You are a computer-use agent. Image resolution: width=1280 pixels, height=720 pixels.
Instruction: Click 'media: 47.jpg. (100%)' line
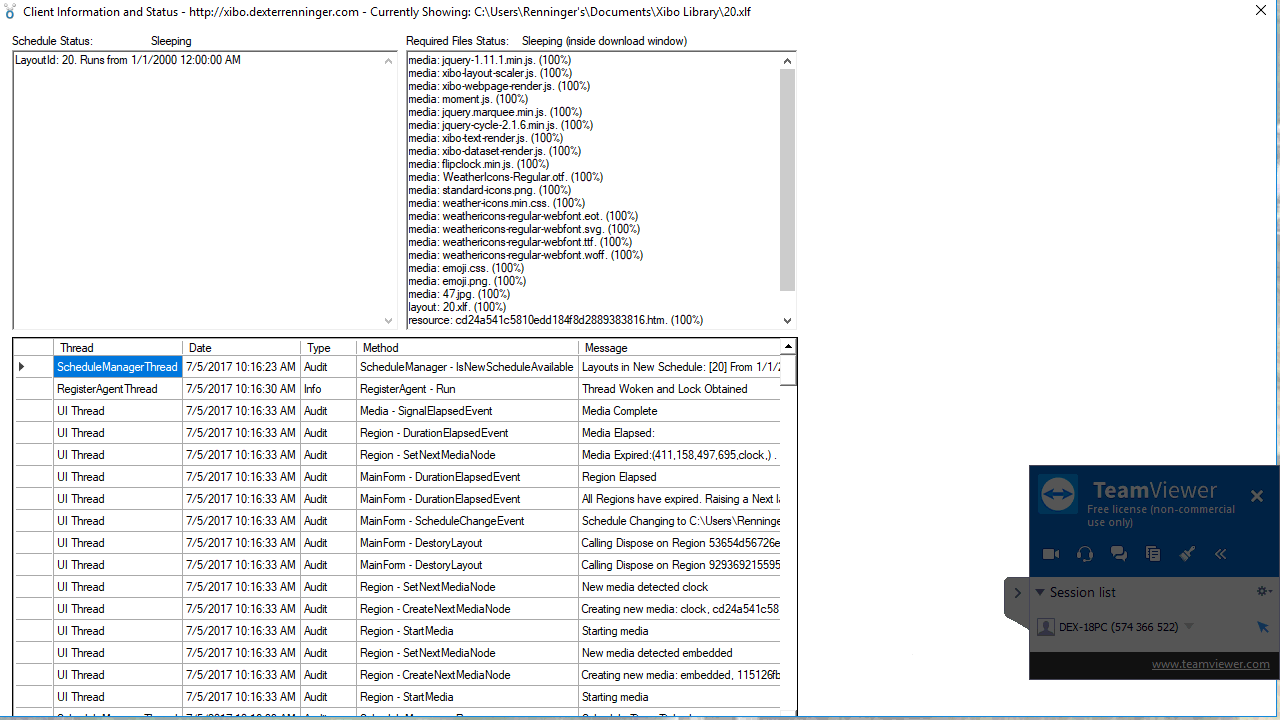tap(459, 294)
